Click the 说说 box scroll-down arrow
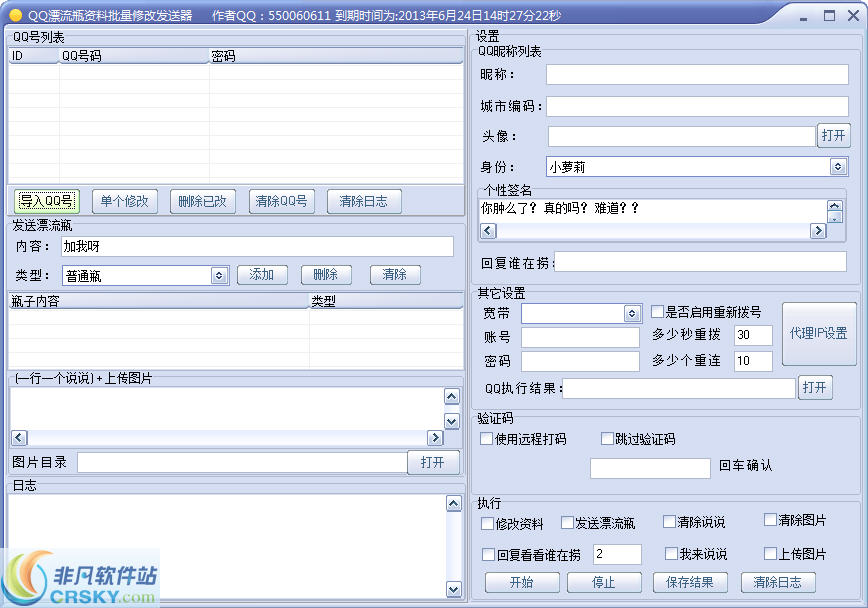The height and width of the screenshot is (608, 868). pos(452,421)
